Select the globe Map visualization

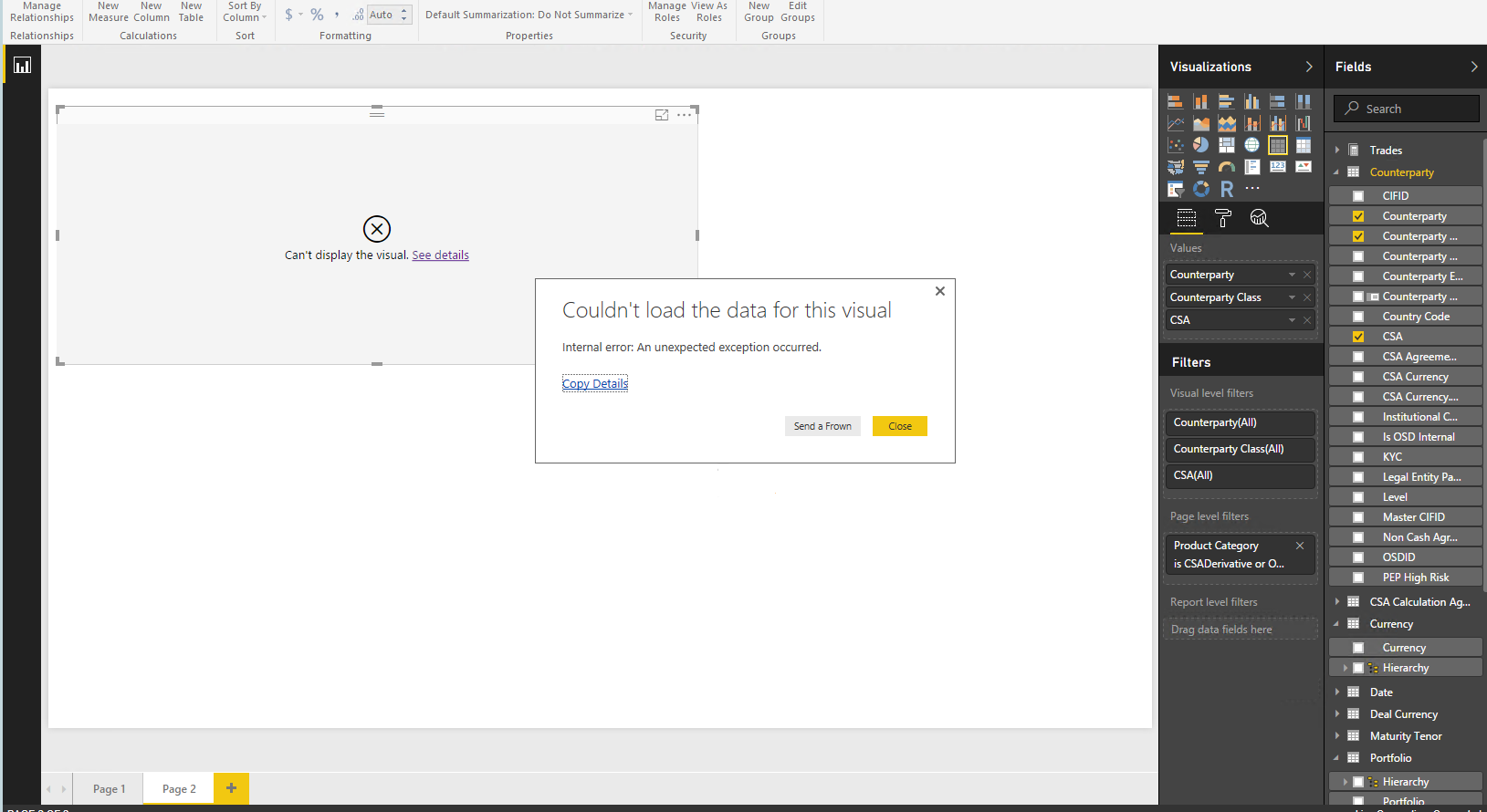point(1252,145)
